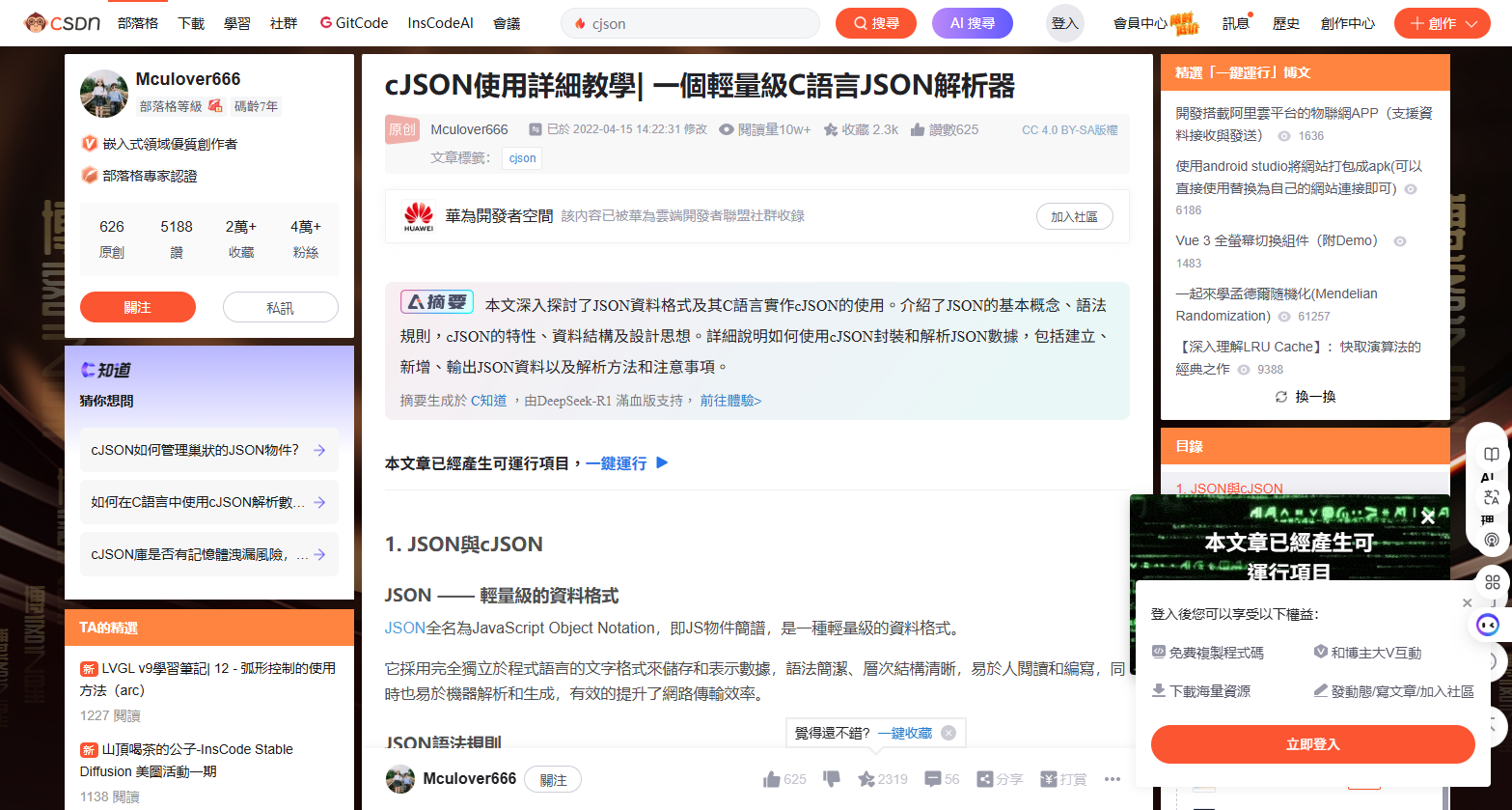1512x810 pixels.
Task: Open 訊息 messages in the header
Action: (1236, 23)
